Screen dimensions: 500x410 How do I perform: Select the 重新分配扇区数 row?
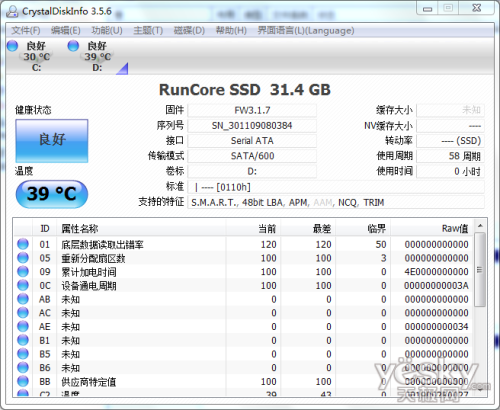tap(243, 258)
